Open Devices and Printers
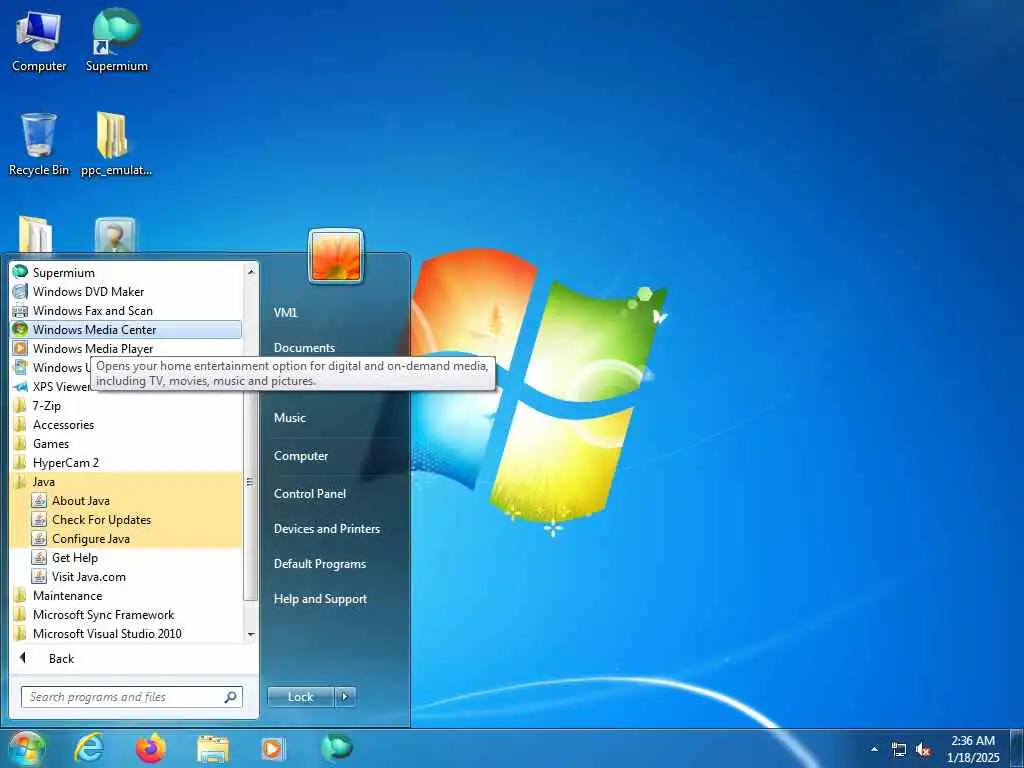The width and height of the screenshot is (1024, 768). click(x=327, y=528)
